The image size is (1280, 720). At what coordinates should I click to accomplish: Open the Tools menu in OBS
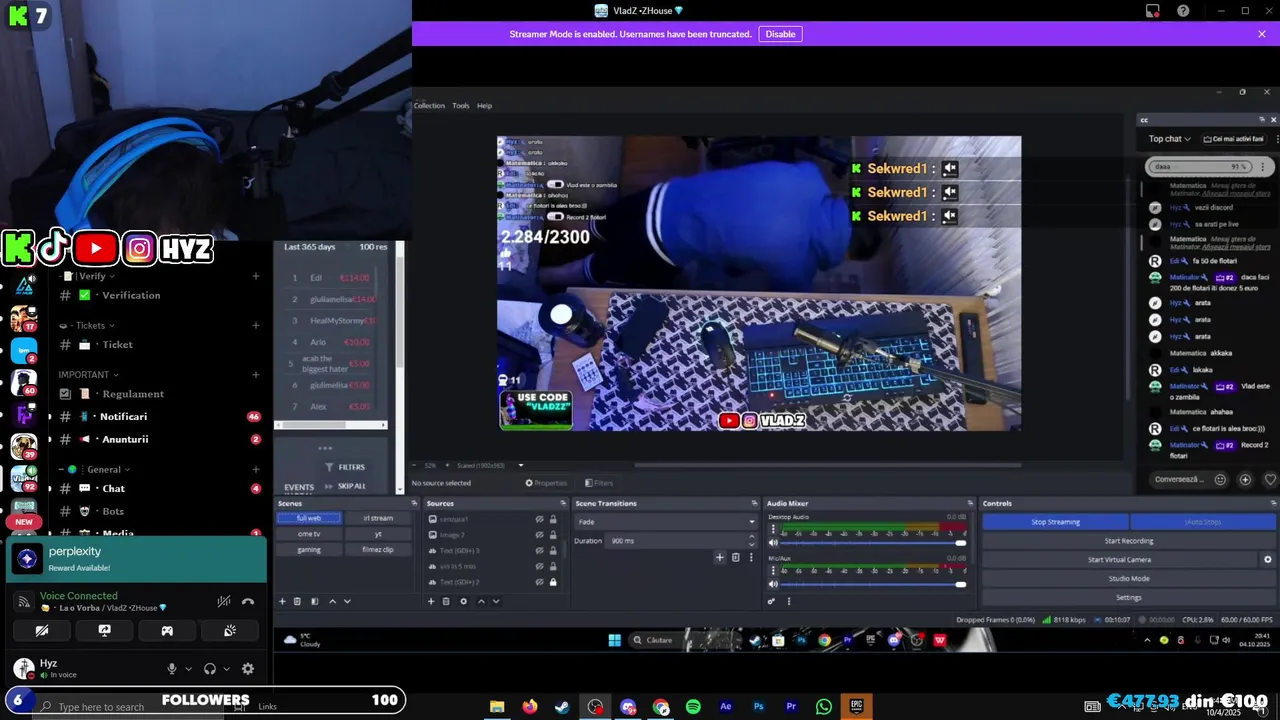460,106
